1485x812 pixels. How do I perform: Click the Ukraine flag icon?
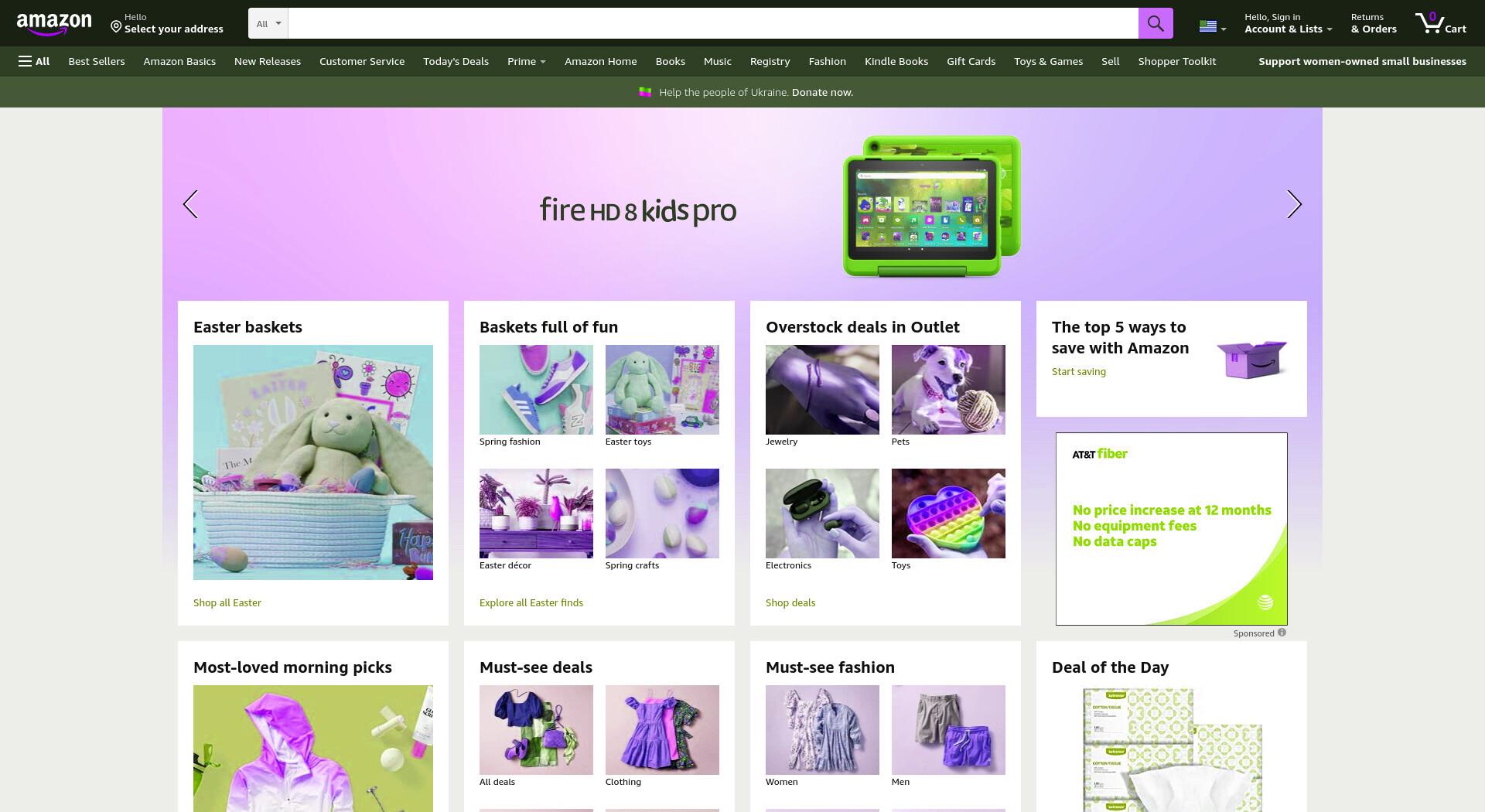point(645,92)
